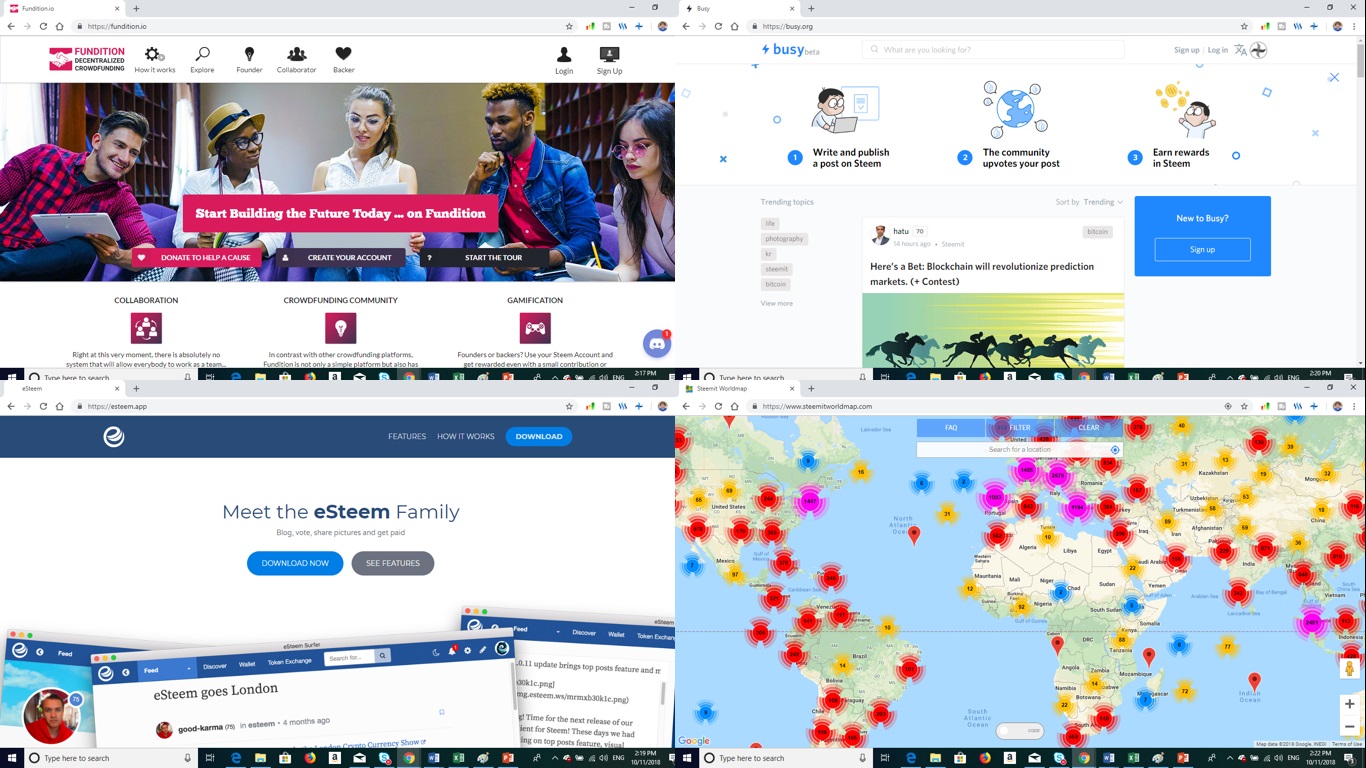1366x768 pixels.
Task: Open the Features menu on eSteem
Action: coord(407,437)
